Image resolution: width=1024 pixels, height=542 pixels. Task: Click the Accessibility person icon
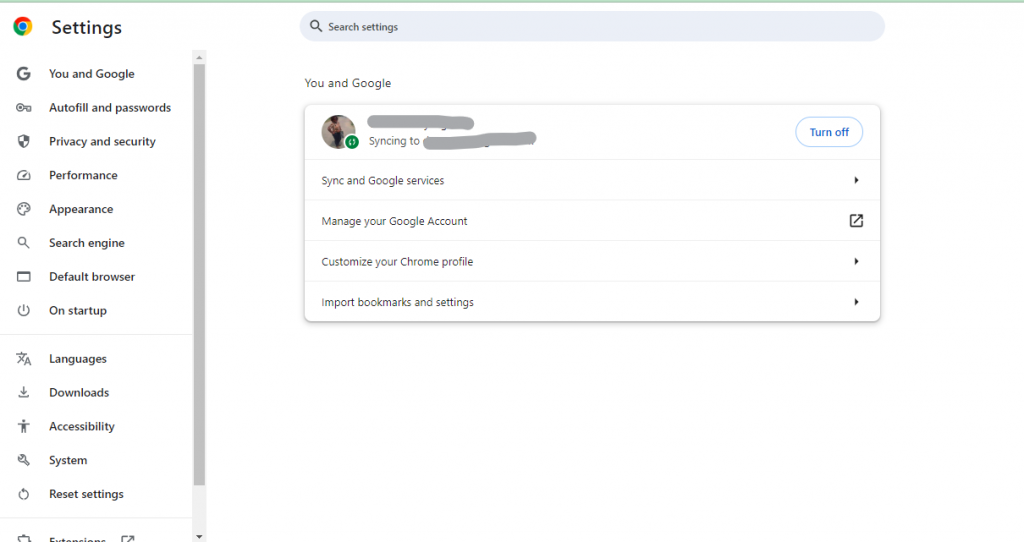[24, 427]
